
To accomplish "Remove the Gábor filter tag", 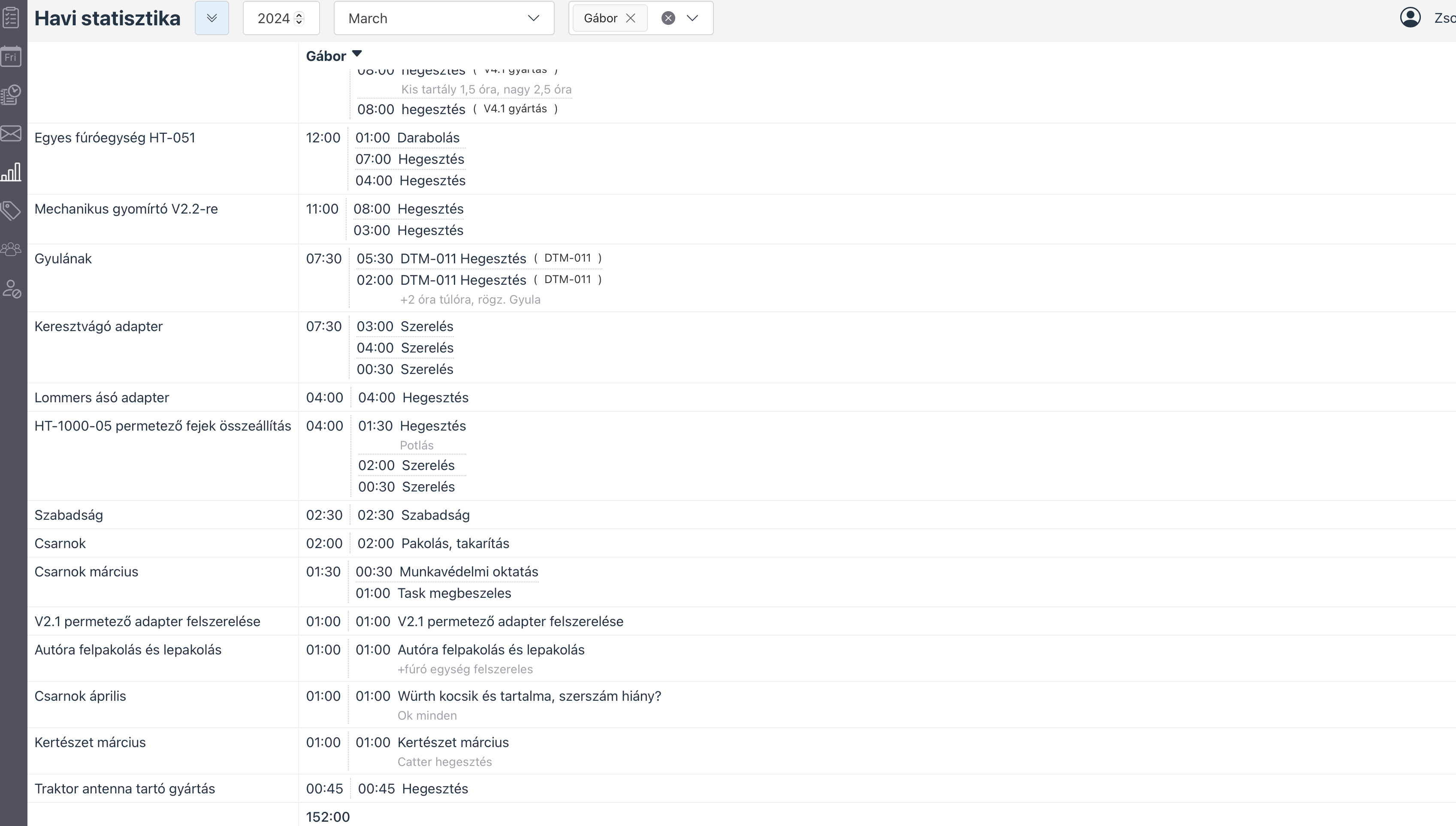I will pyautogui.click(x=630, y=18).
